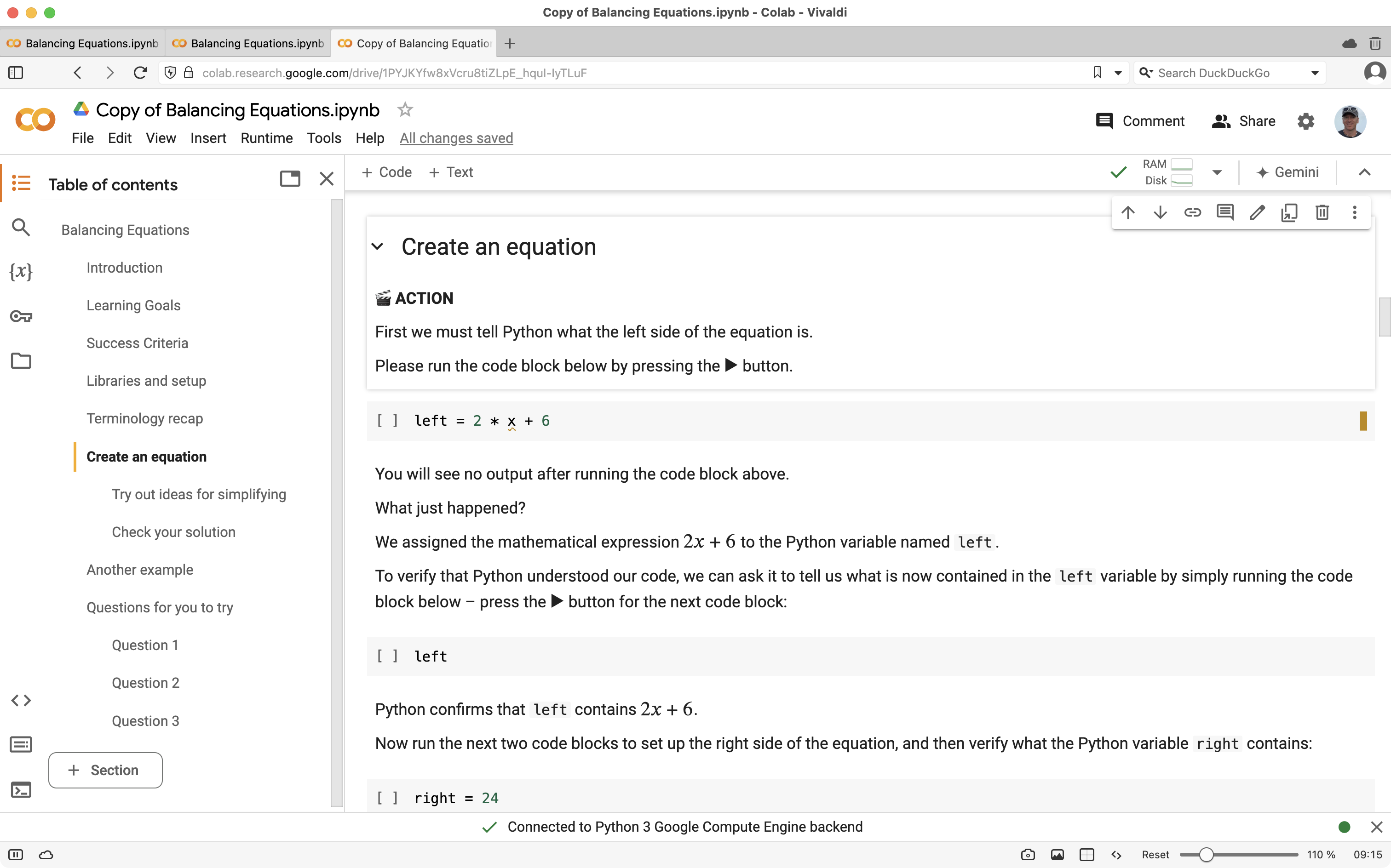Open Vivaldi closed-tabs trash icon

pos(1375,43)
